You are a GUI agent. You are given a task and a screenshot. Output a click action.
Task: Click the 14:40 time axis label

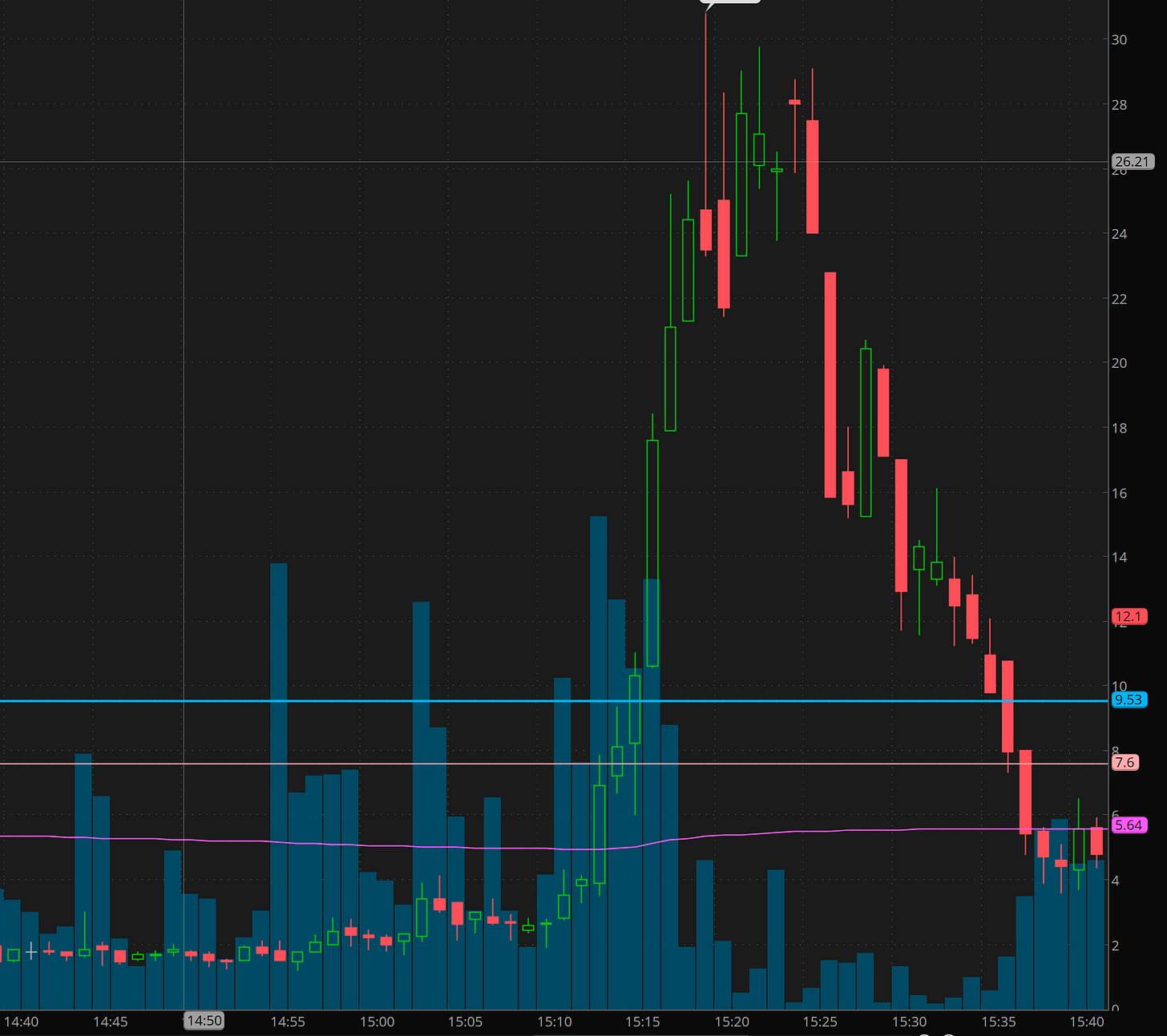pos(22,1022)
